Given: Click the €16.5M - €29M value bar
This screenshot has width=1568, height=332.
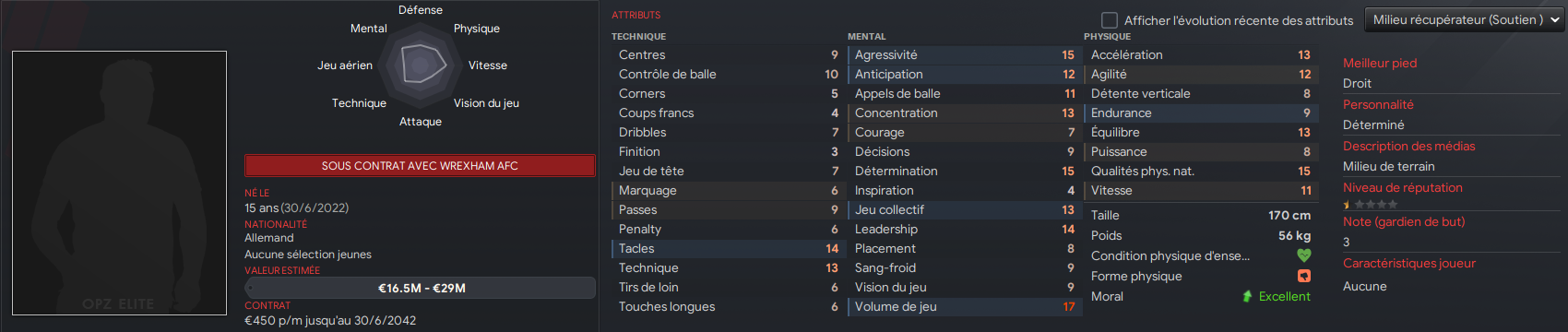Looking at the screenshot, I should [x=420, y=288].
